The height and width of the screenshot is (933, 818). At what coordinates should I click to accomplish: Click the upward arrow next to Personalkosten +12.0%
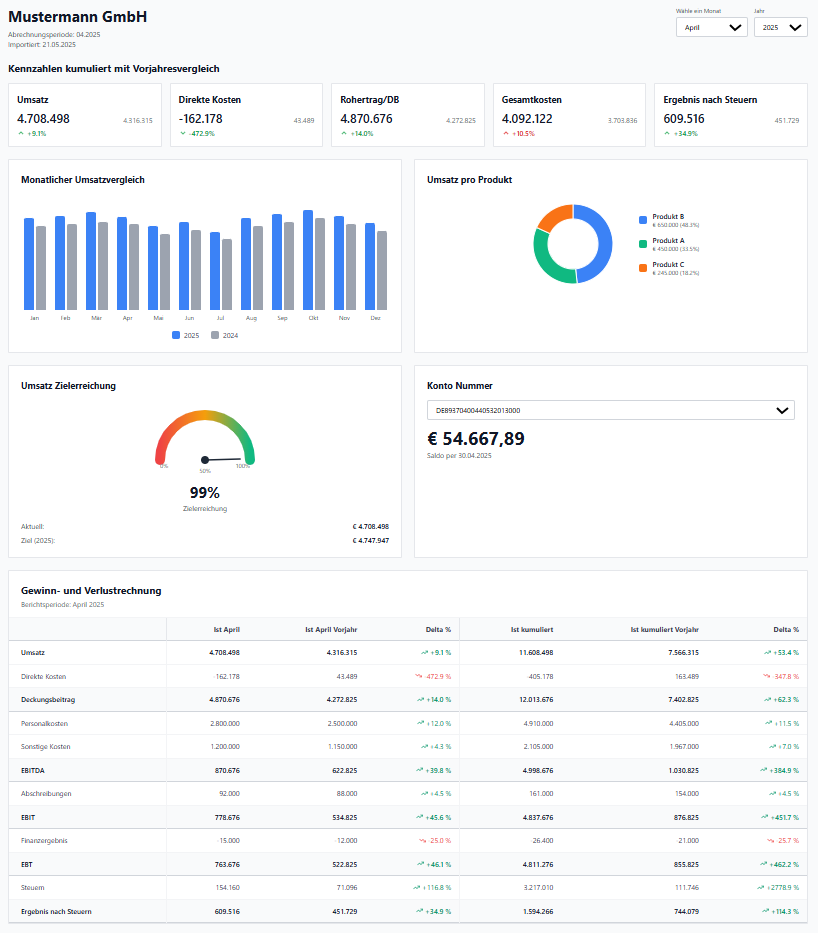[421, 723]
